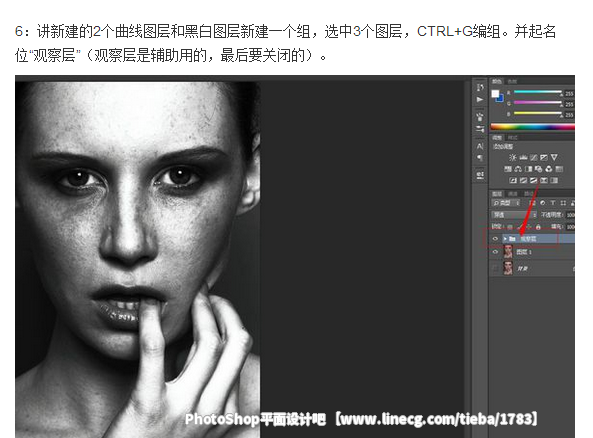Expand the 观察层 group triangle
This screenshot has width=593, height=438.
click(x=505, y=239)
